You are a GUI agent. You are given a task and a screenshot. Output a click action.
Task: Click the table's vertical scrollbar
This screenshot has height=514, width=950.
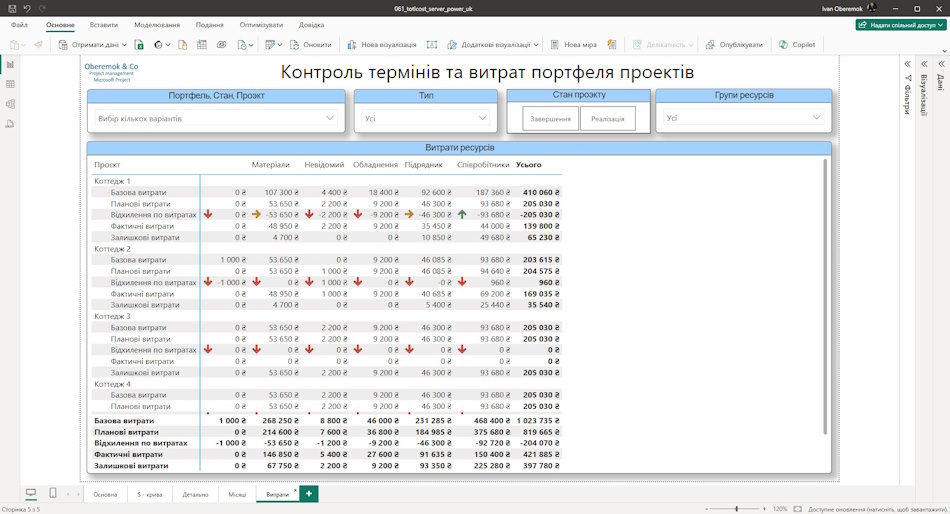[x=825, y=296]
